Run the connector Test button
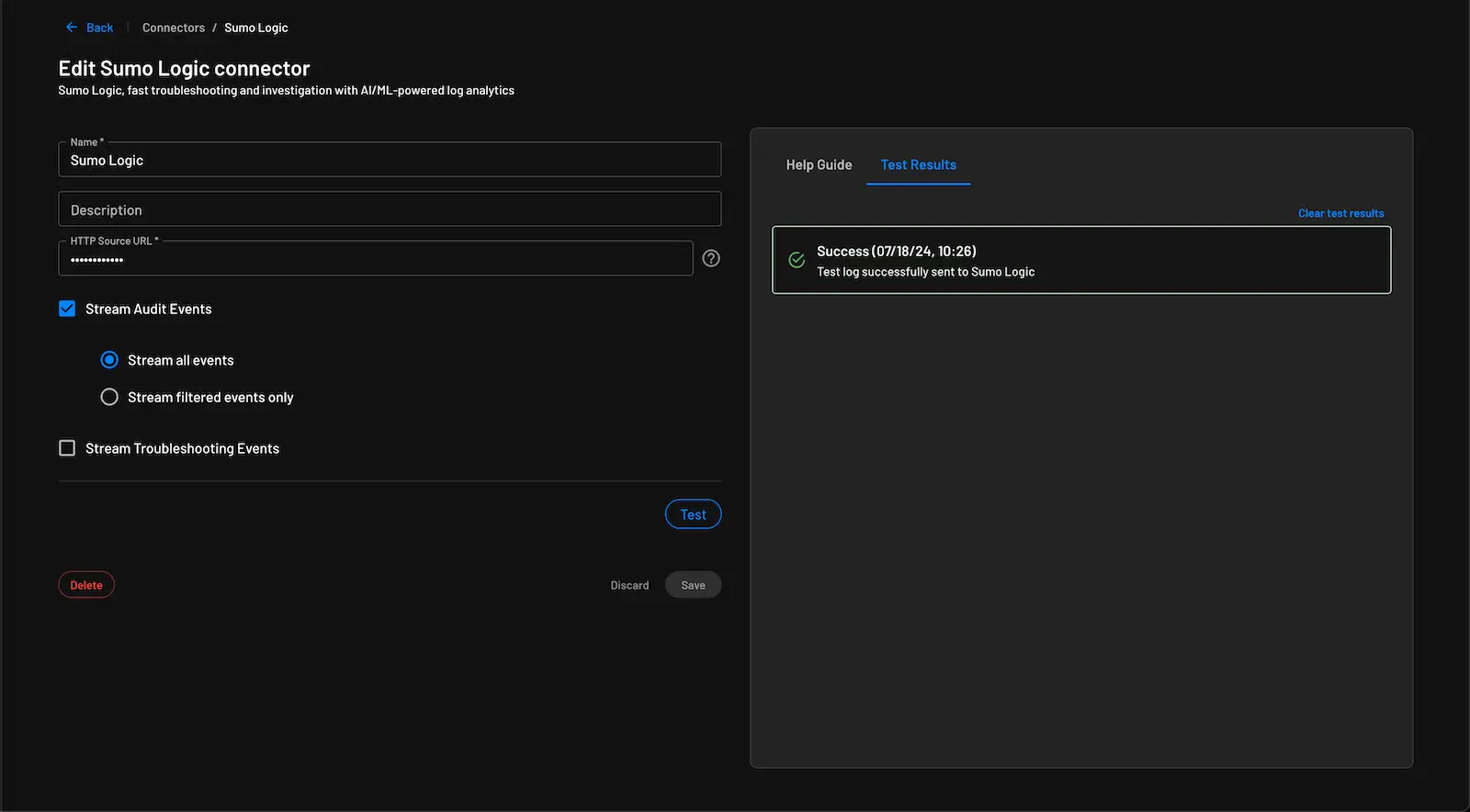Viewport: 1470px width, 812px height. coord(694,514)
